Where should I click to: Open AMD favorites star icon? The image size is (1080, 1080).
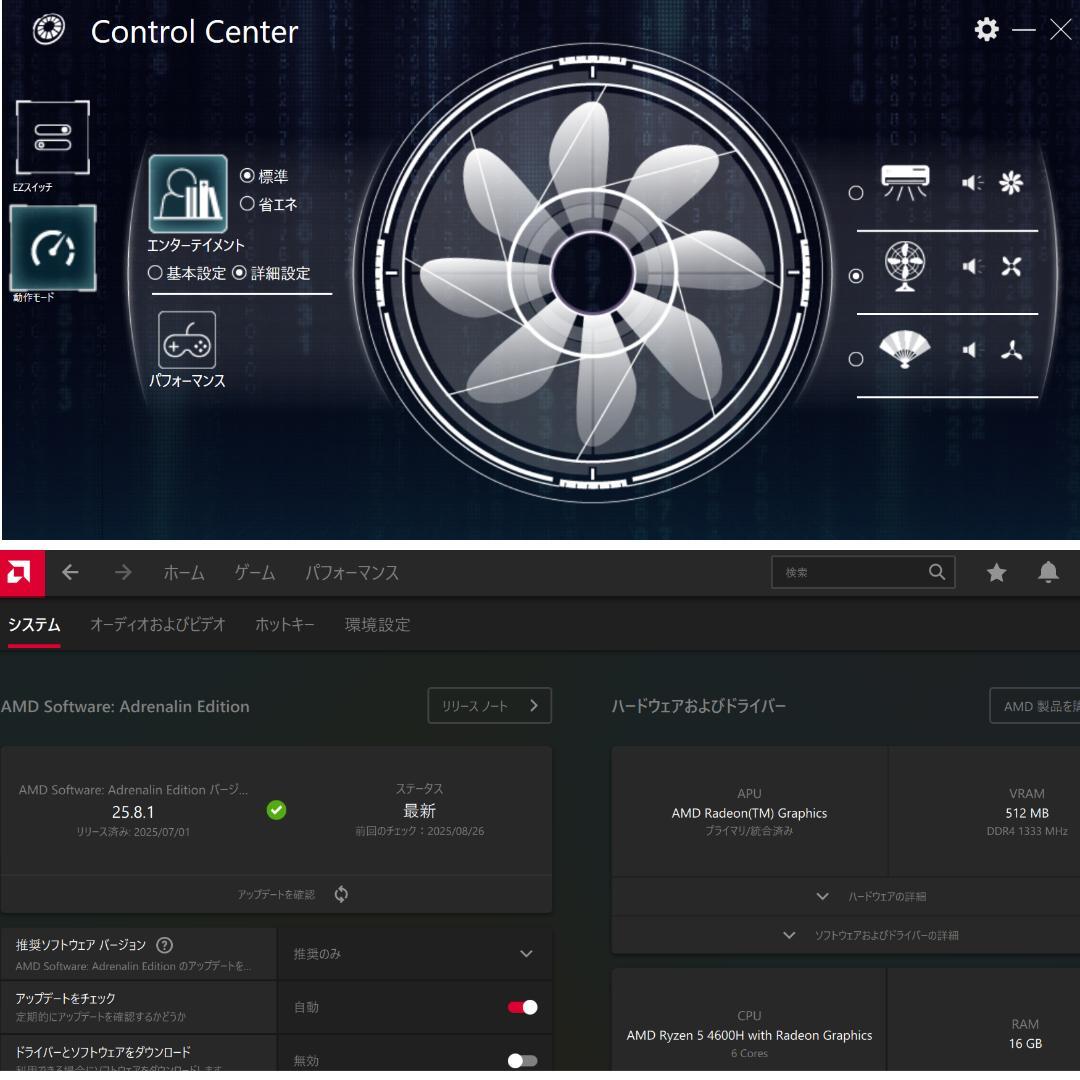coord(996,572)
